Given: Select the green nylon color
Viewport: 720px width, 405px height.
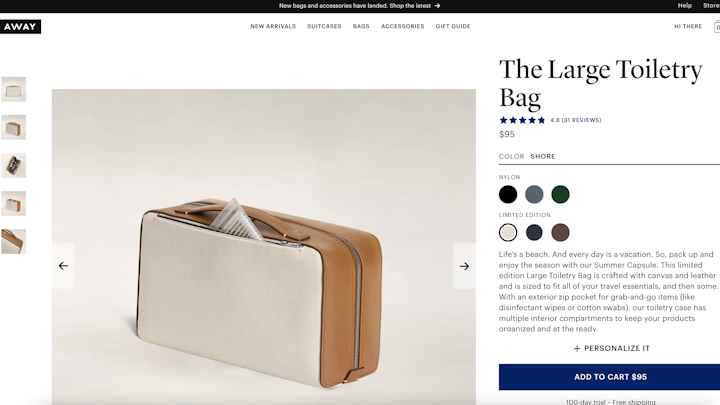Looking at the screenshot, I should pyautogui.click(x=560, y=194).
